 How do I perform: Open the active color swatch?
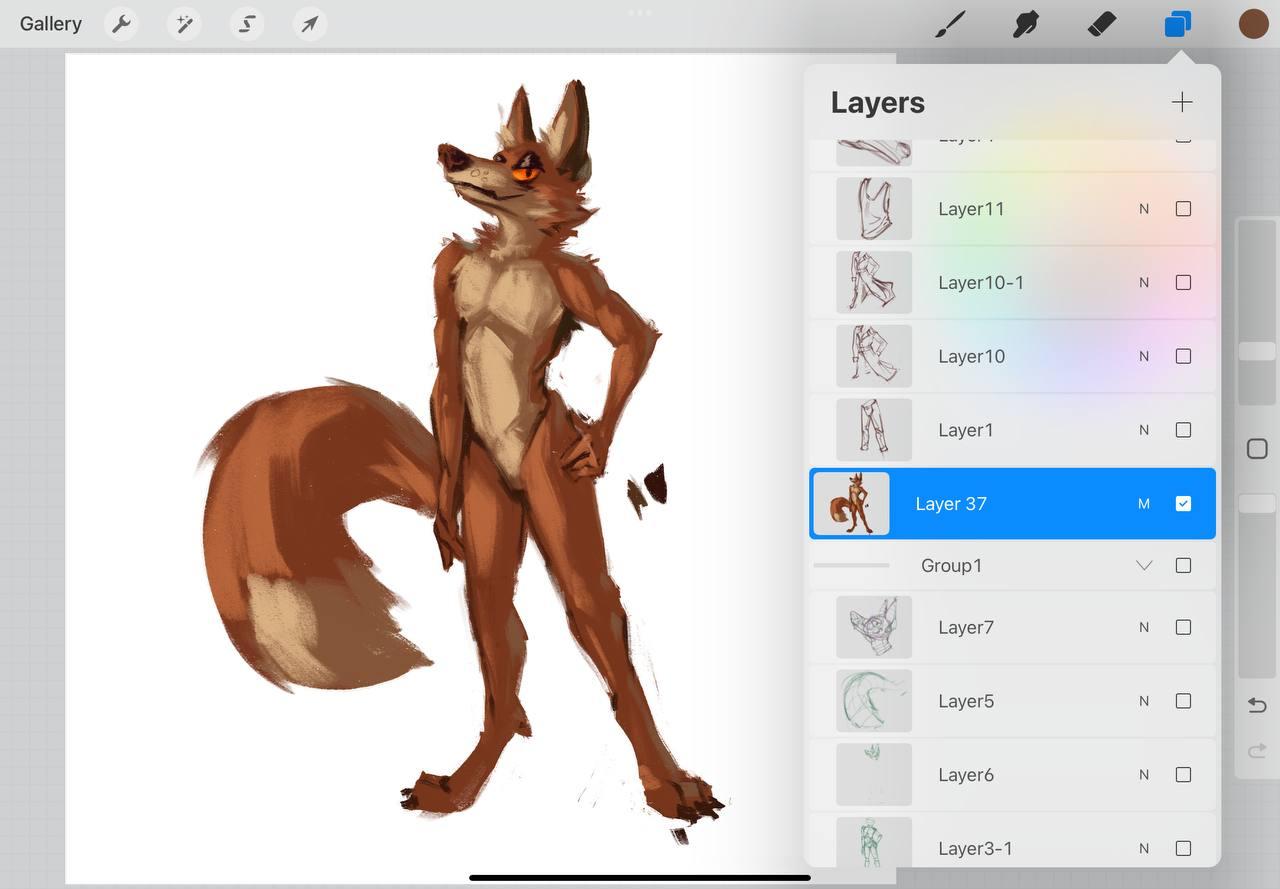1253,24
